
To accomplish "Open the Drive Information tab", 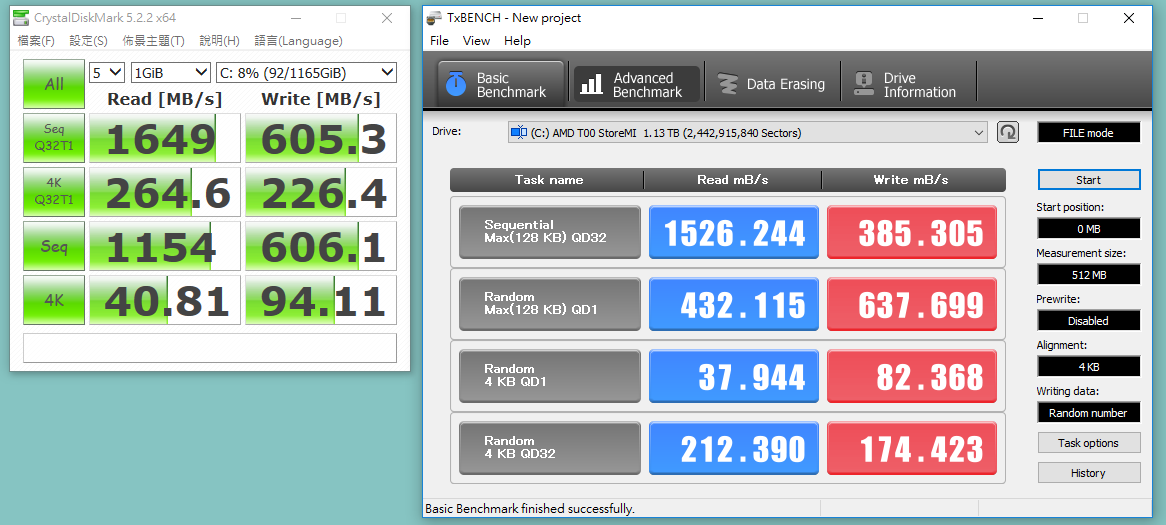I will [x=907, y=84].
